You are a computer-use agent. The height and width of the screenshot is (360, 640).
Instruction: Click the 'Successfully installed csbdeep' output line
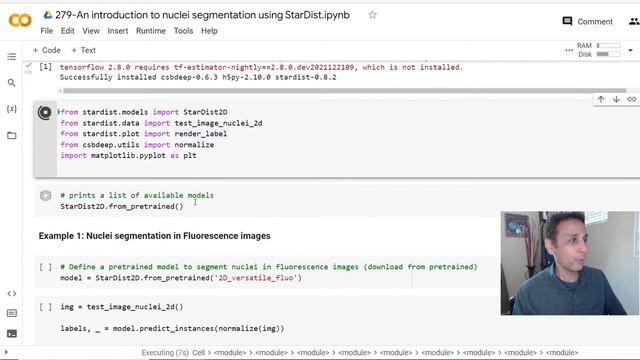tap(198, 77)
